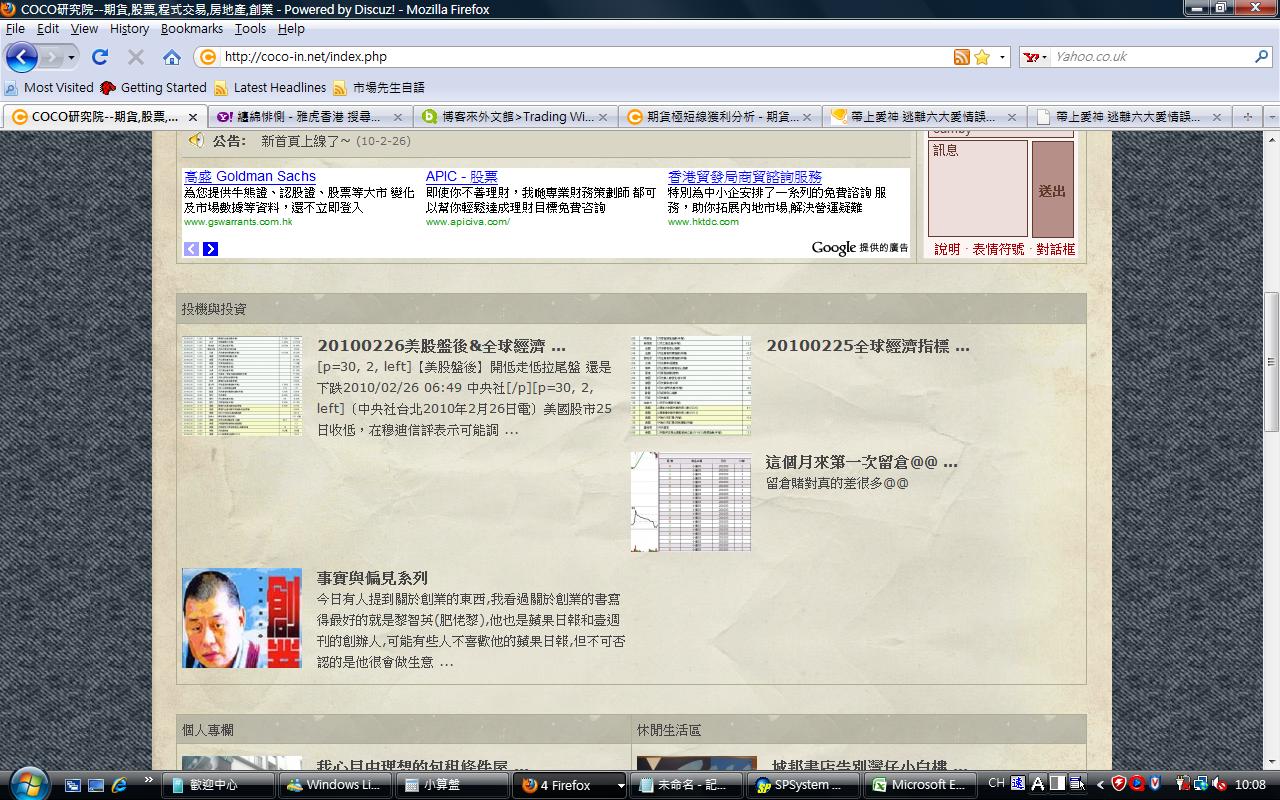Open the Most Visited bookmarks folder
Image resolution: width=1280 pixels, height=800 pixels.
(49, 88)
